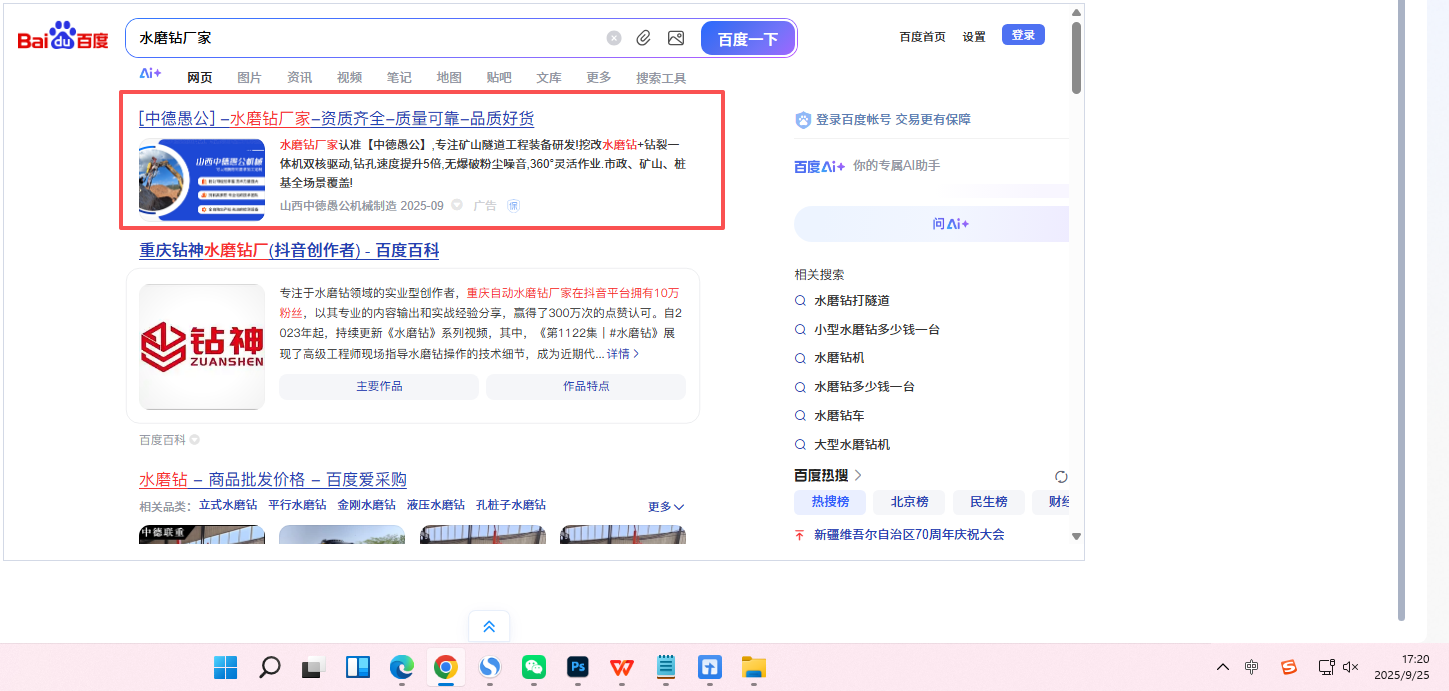
Task: Toggle the muted volume icon in the tray
Action: [x=1351, y=667]
